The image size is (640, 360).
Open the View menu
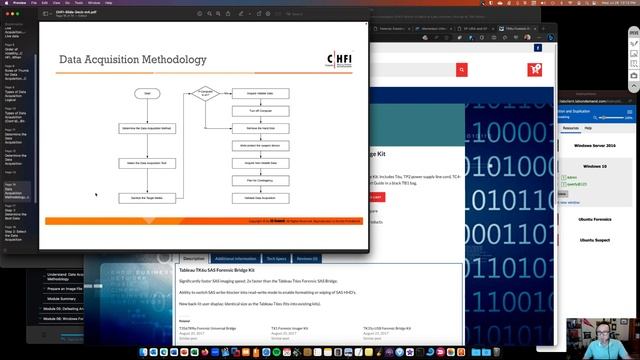coord(56,3)
